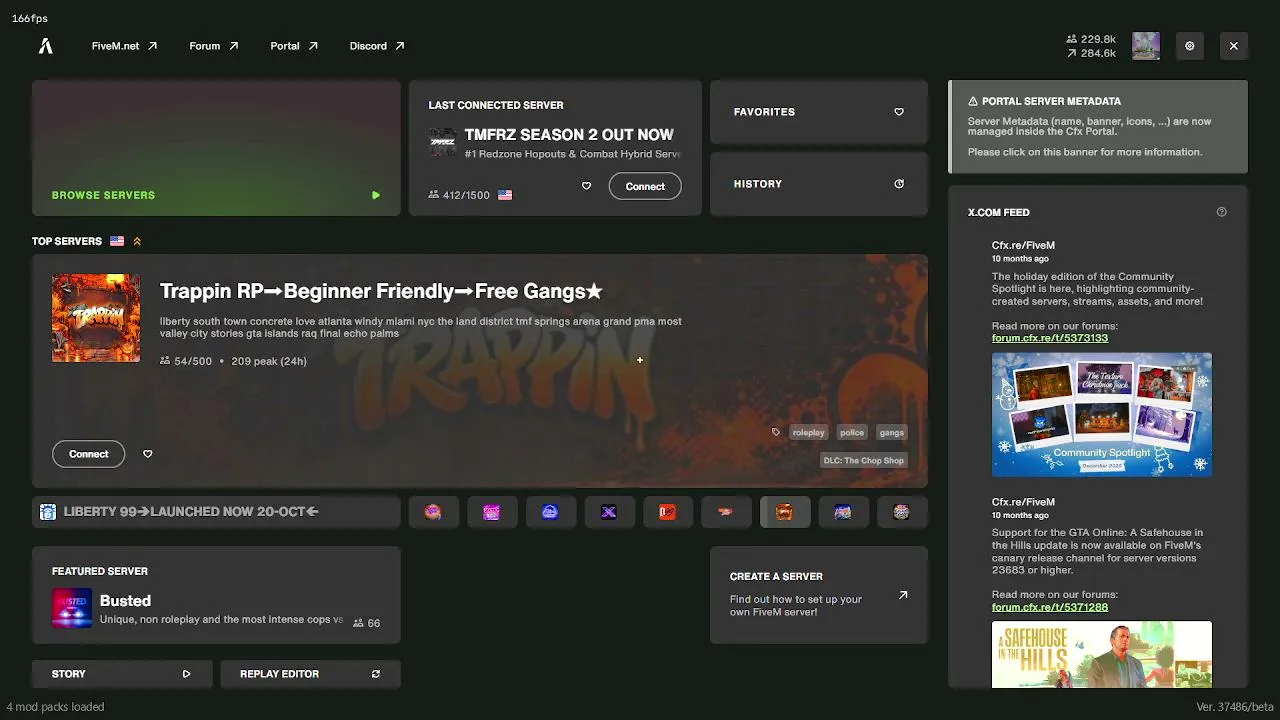The height and width of the screenshot is (720, 1280).
Task: Click the police tag
Action: point(852,432)
